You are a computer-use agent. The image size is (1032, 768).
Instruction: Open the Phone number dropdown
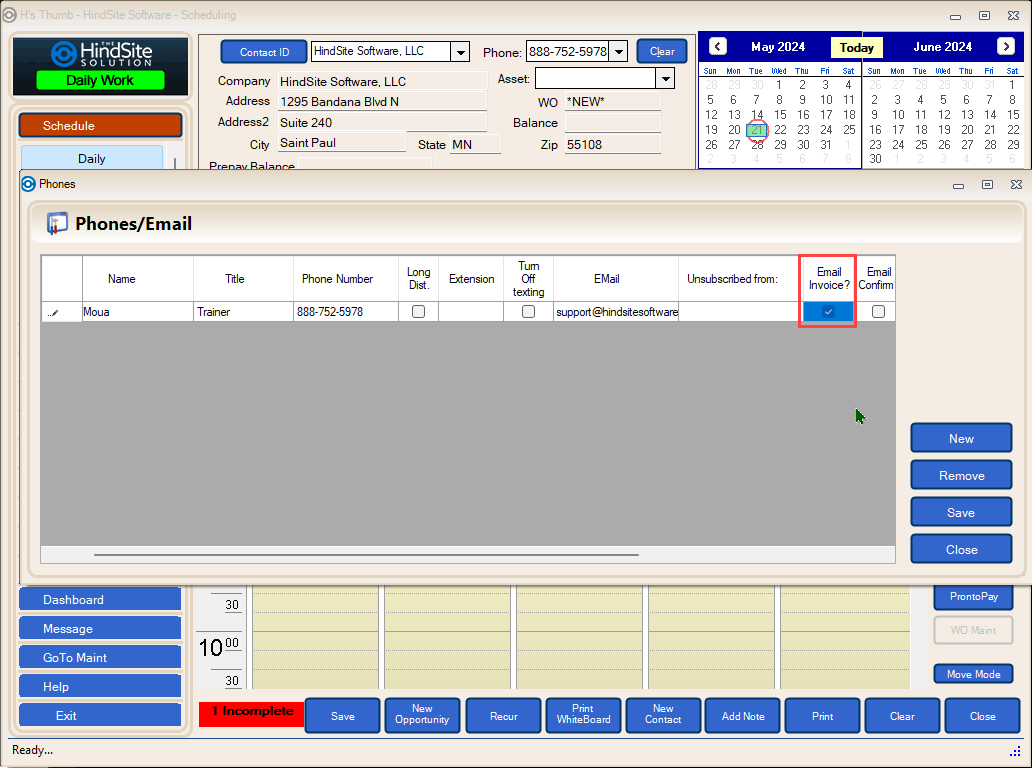tap(617, 52)
